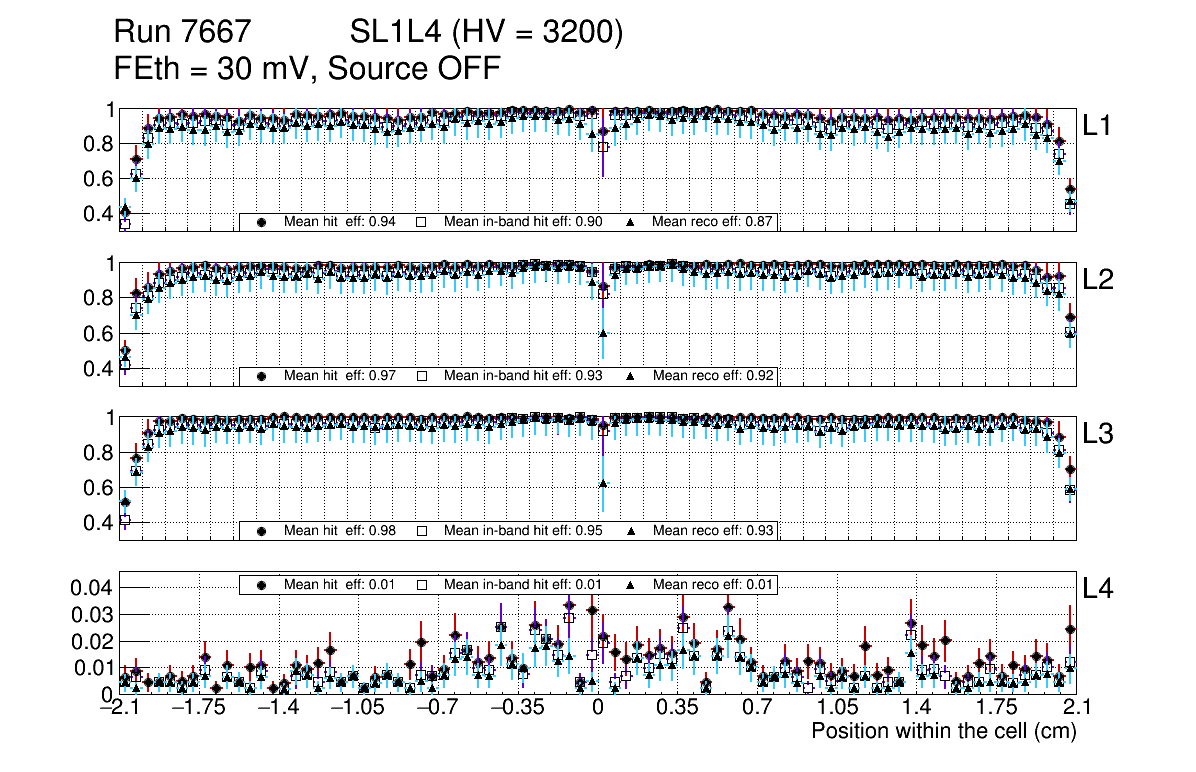The height and width of the screenshot is (772, 1196).
Task: Click the triangle icon in L3 legend
Action: point(631,530)
